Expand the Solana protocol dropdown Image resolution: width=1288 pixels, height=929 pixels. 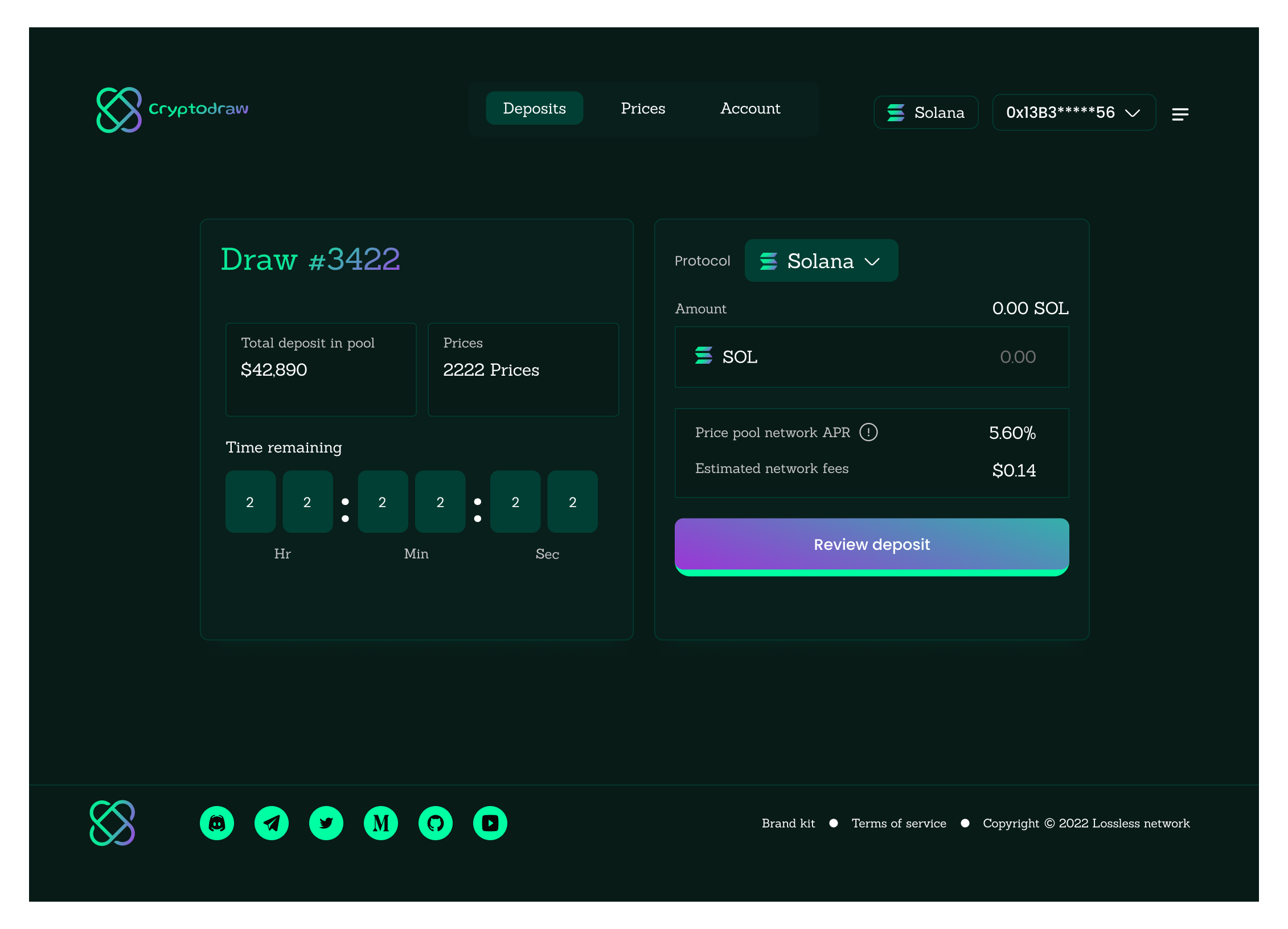(x=821, y=261)
